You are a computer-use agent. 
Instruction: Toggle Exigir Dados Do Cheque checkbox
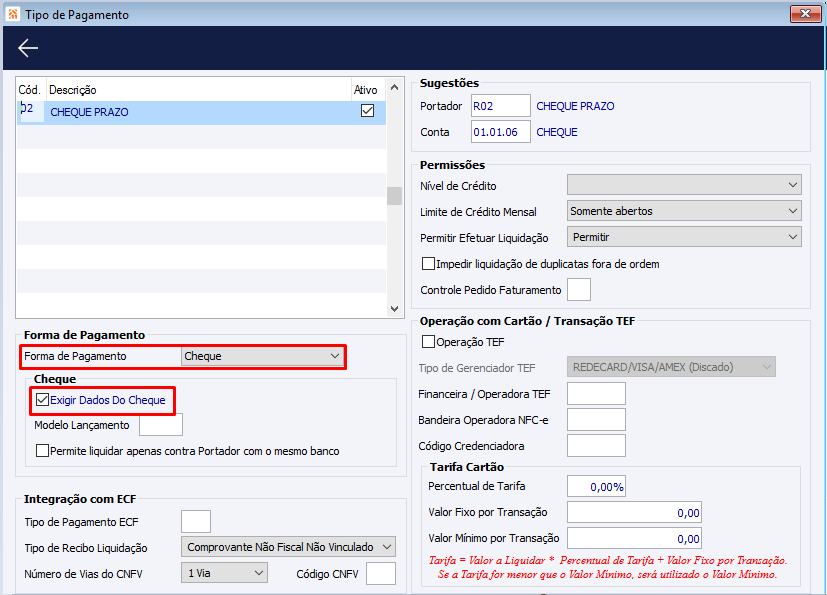43,400
